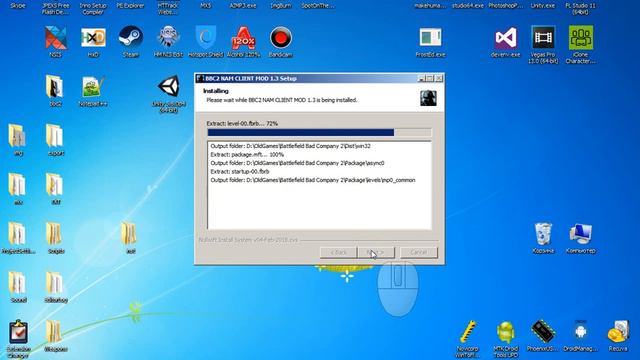Select the 'Extract: startup-00.fbrb' log line
640x360 pixels.
coord(240,171)
